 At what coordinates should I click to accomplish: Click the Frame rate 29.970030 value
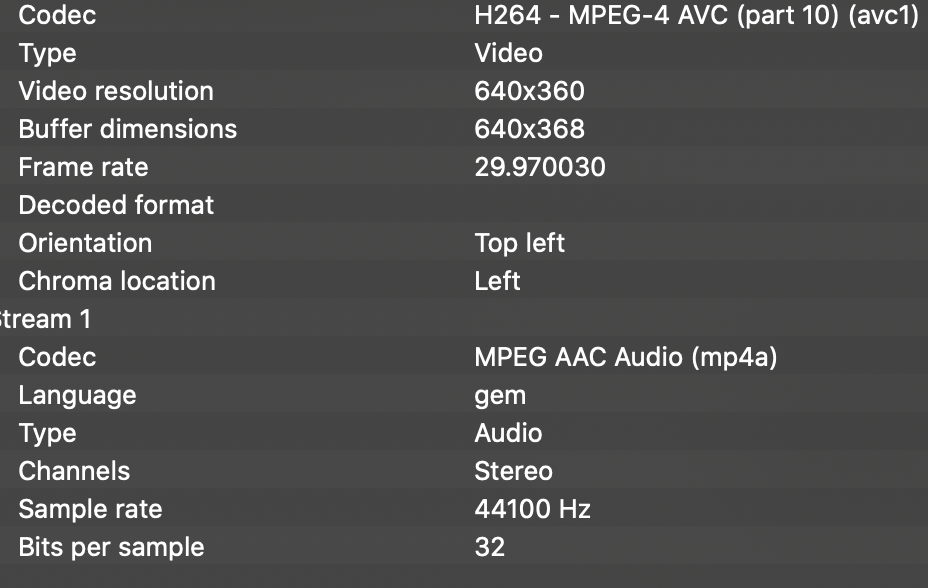540,167
